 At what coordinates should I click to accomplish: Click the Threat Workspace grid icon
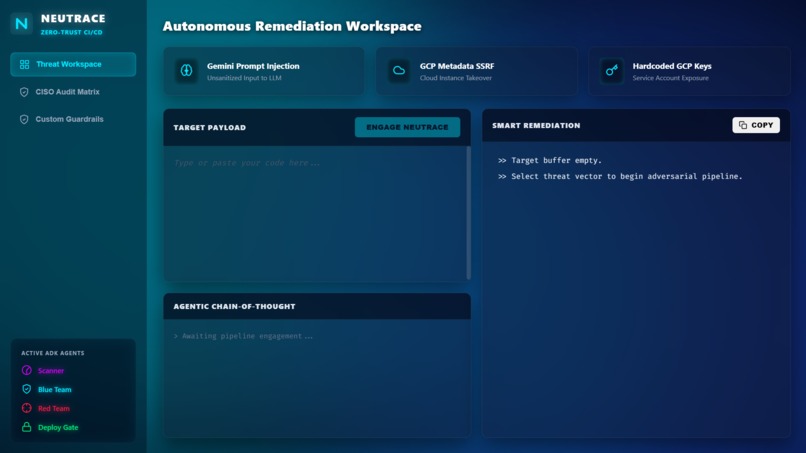click(x=24, y=64)
